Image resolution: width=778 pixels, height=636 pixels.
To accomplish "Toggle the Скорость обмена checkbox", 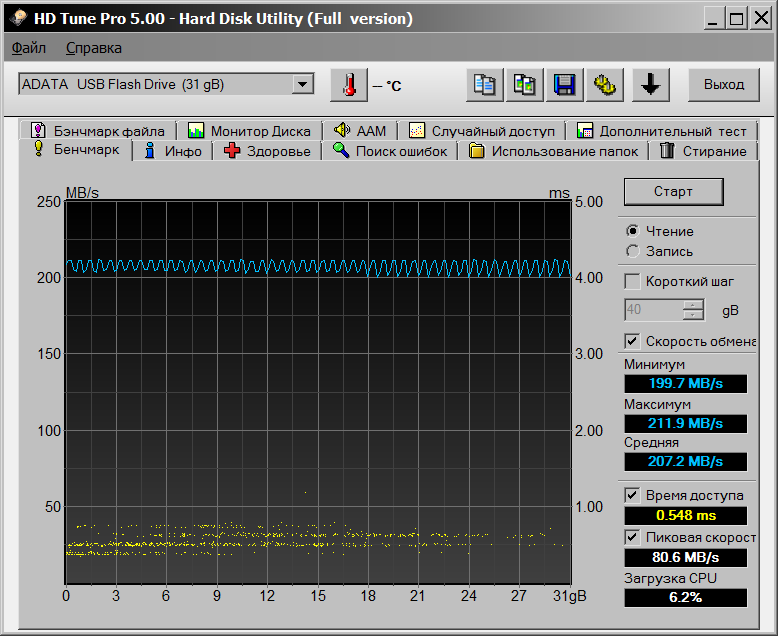I will (632, 341).
